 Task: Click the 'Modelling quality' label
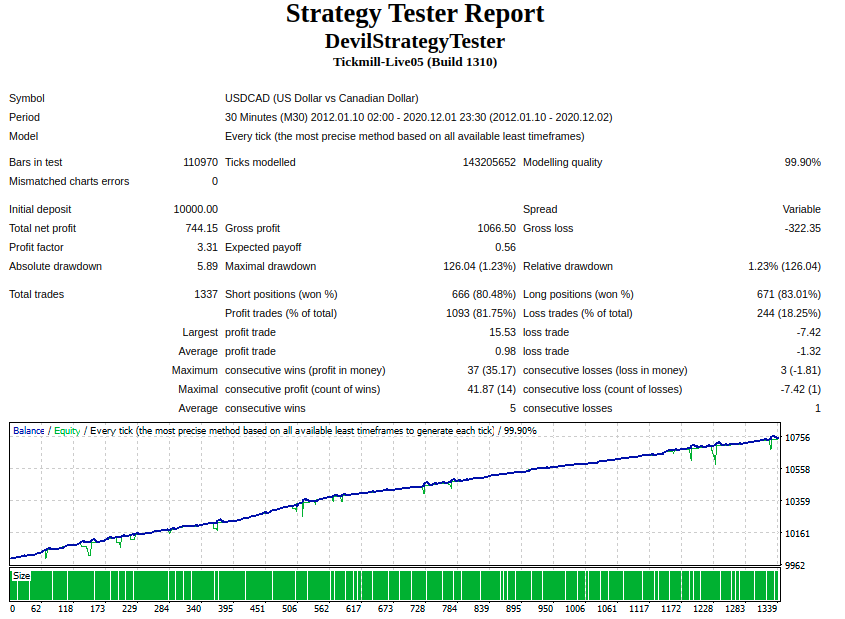(562, 162)
